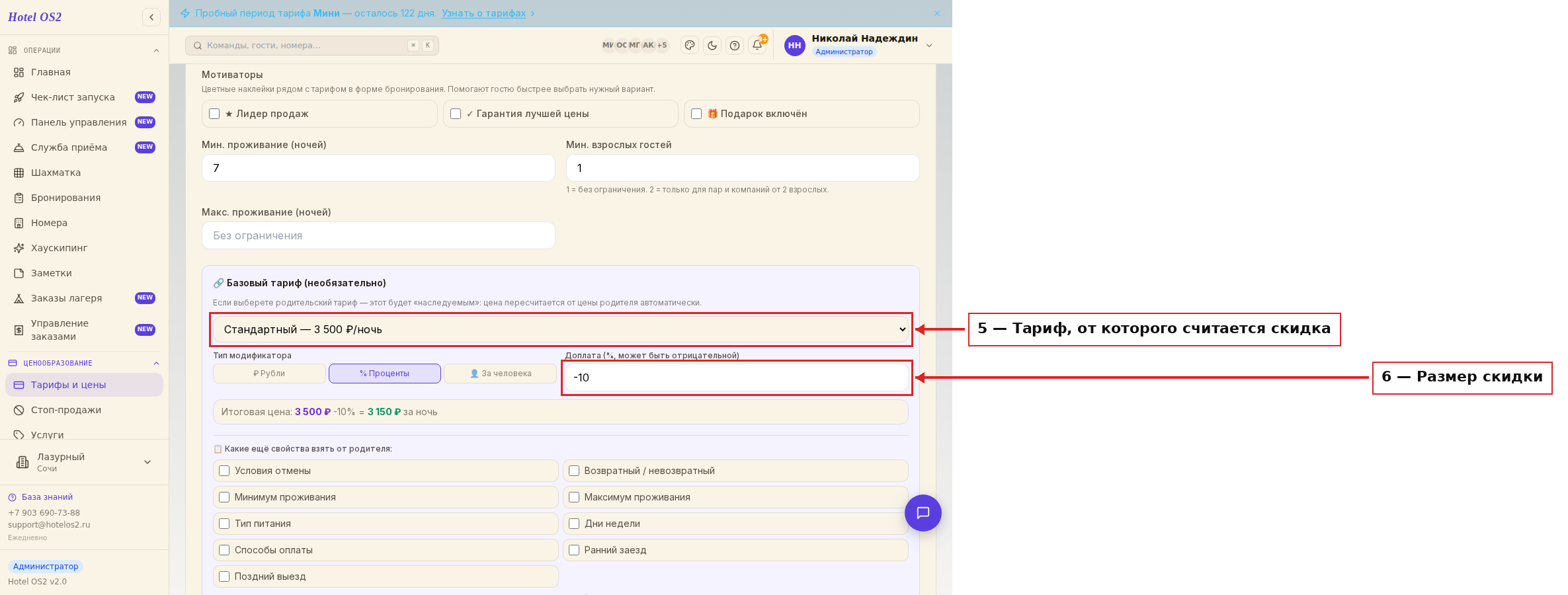Collapse the sidebar with the chevron button
Viewport: 1568px width, 595px height.
click(x=151, y=17)
